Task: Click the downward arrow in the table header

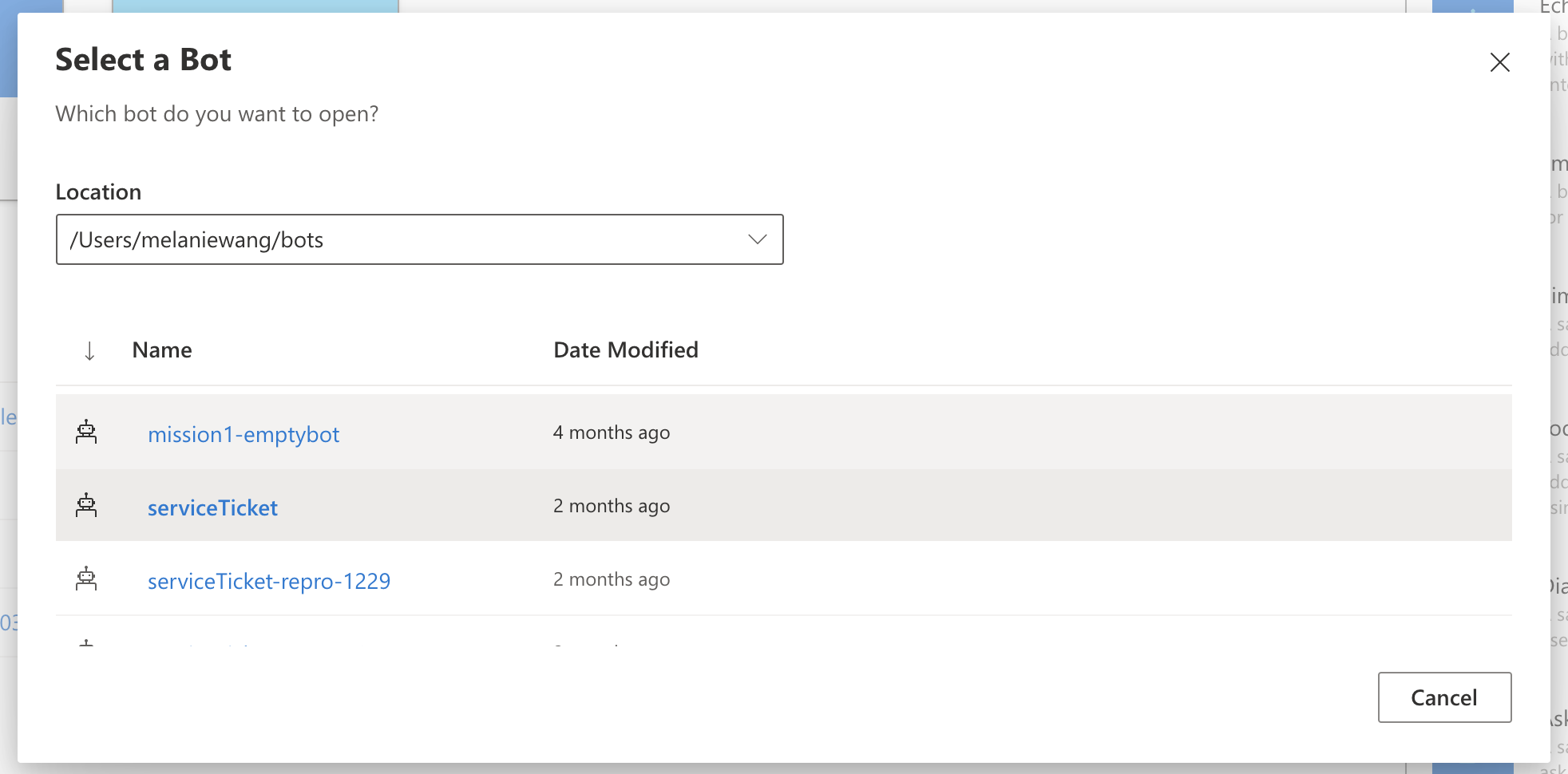Action: (x=89, y=349)
